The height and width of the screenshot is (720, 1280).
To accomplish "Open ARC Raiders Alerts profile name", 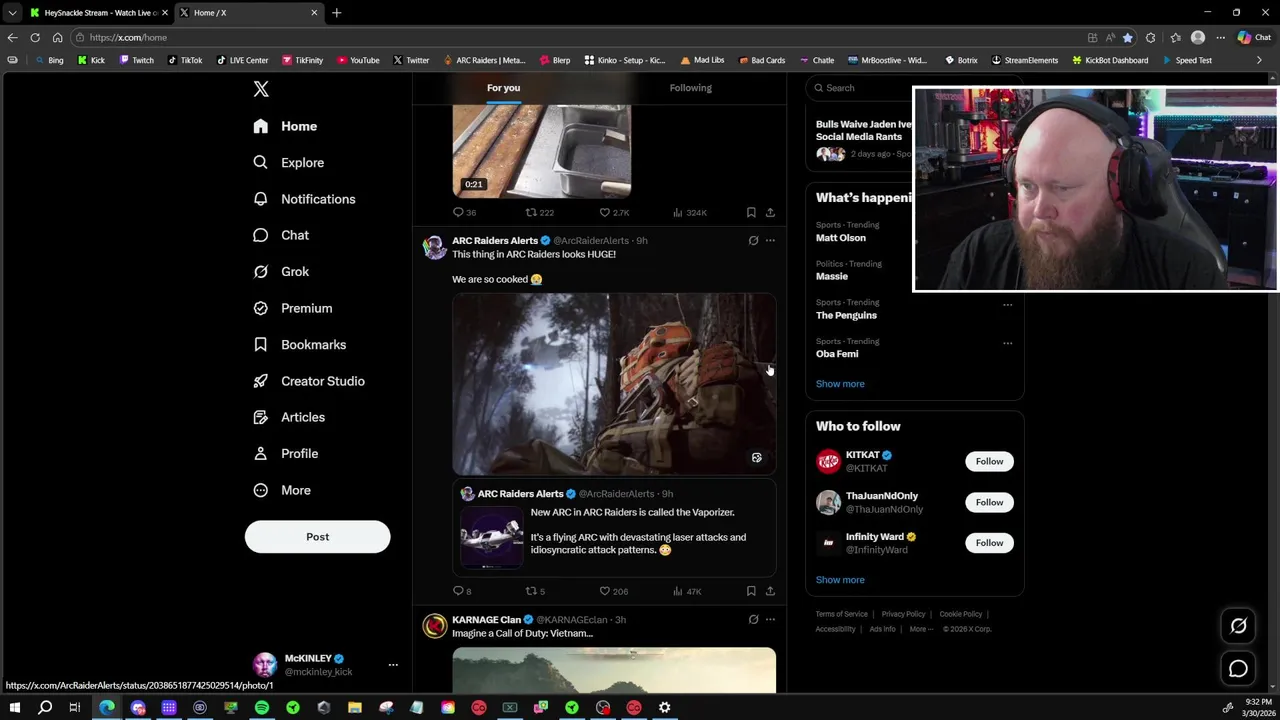I will [495, 241].
